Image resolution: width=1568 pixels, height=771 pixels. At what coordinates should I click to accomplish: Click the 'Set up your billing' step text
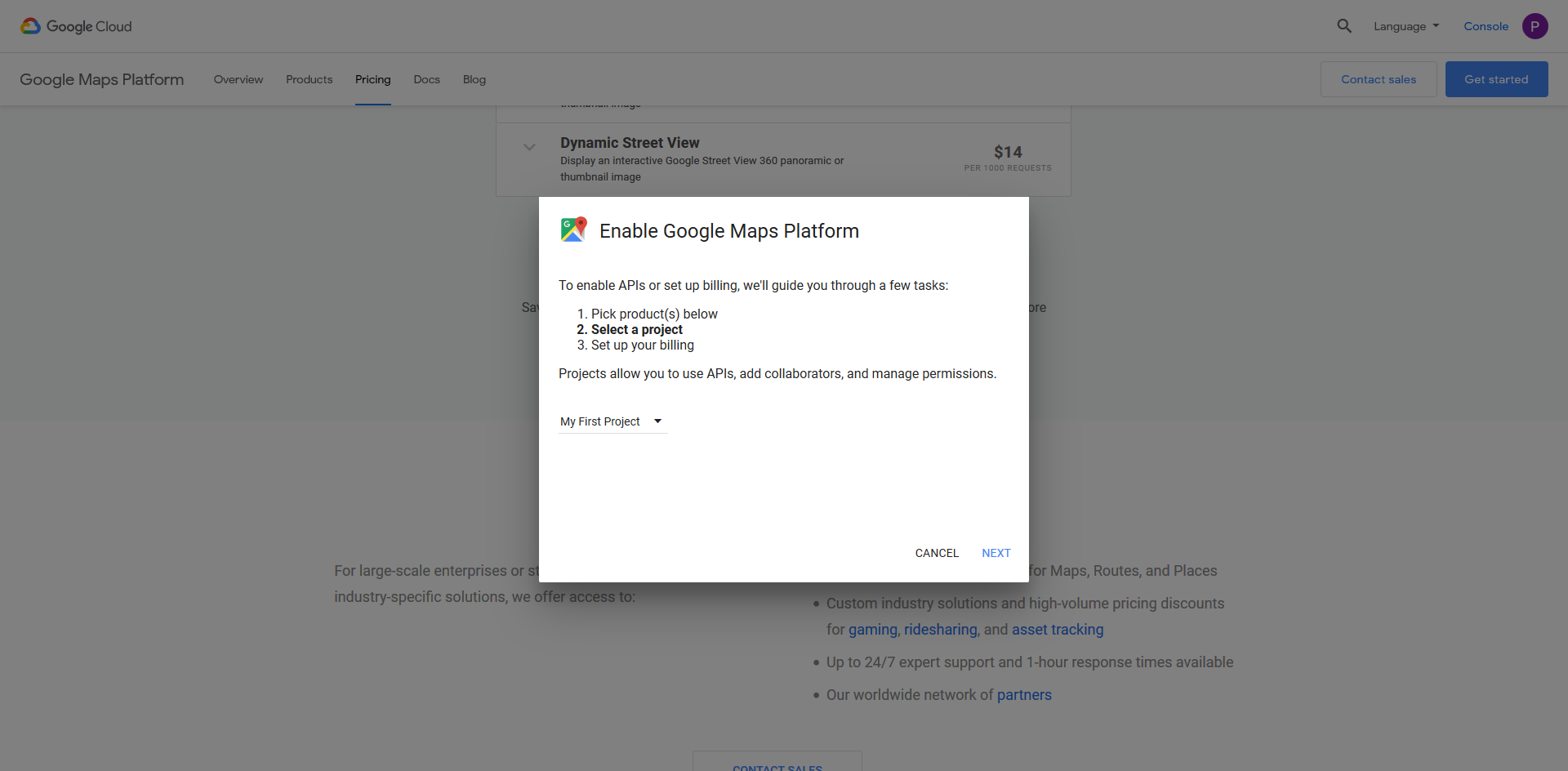tap(643, 345)
